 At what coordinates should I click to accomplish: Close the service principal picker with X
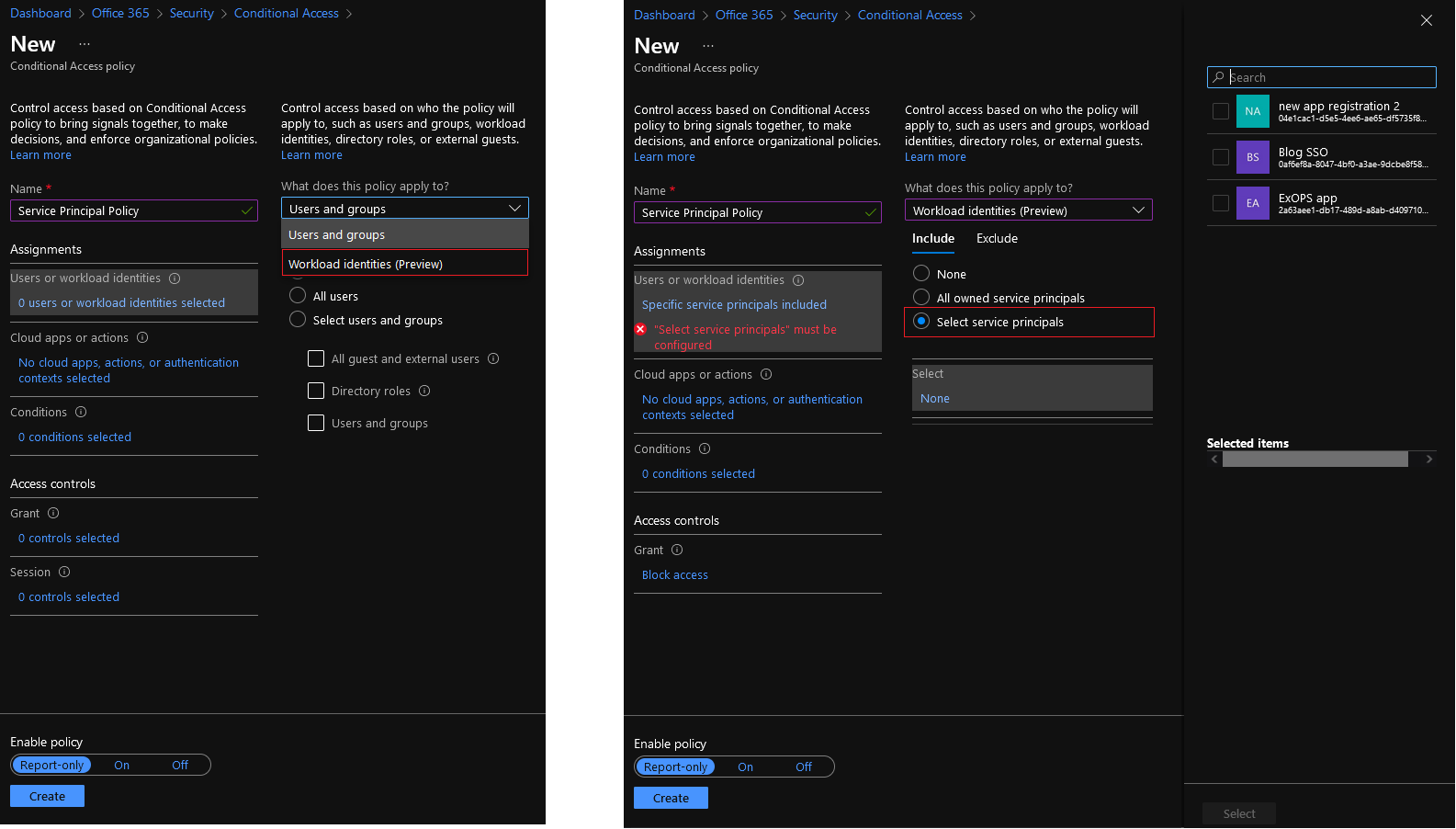coord(1426,20)
